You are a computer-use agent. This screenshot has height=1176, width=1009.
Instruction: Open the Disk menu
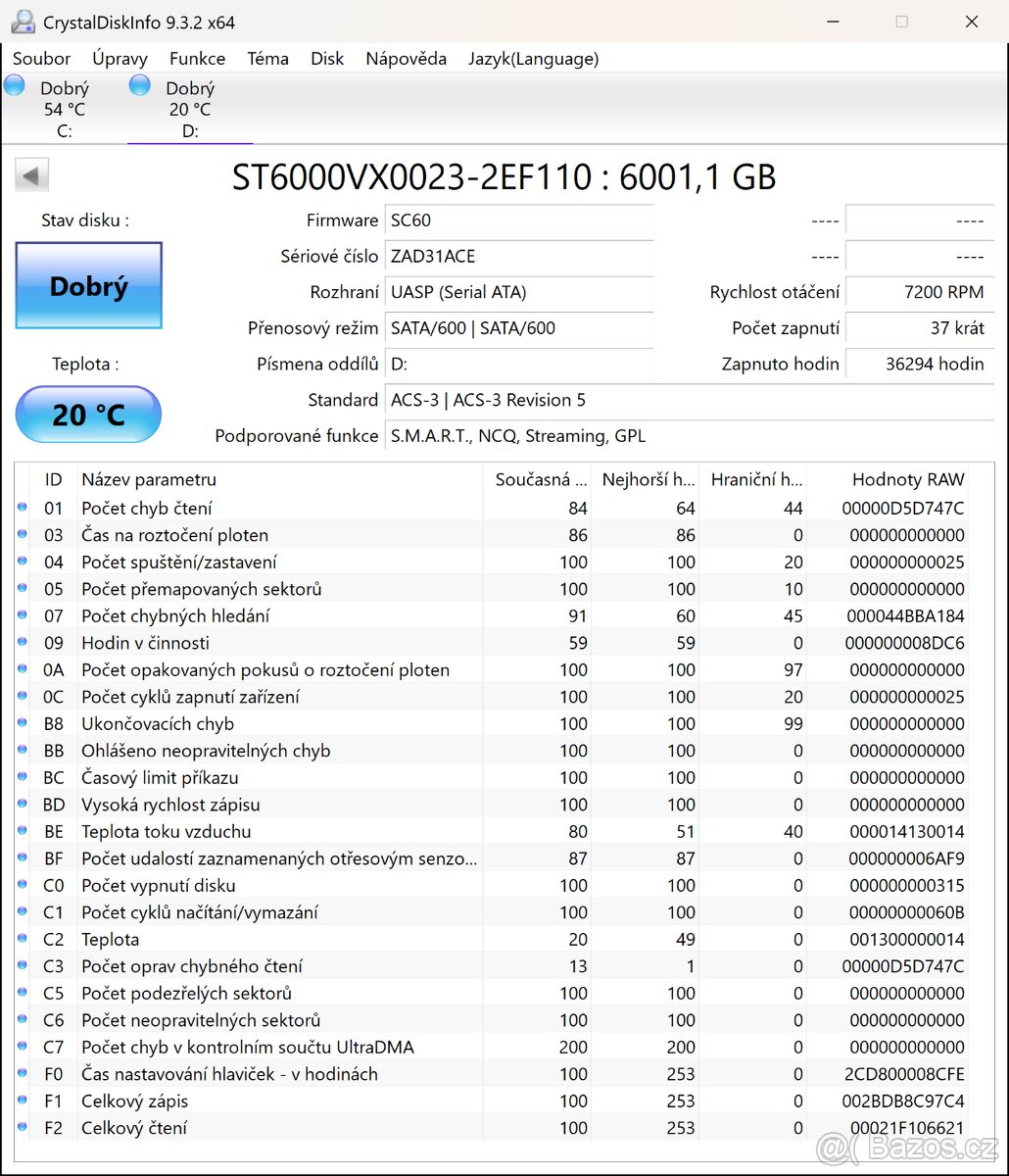[x=327, y=59]
